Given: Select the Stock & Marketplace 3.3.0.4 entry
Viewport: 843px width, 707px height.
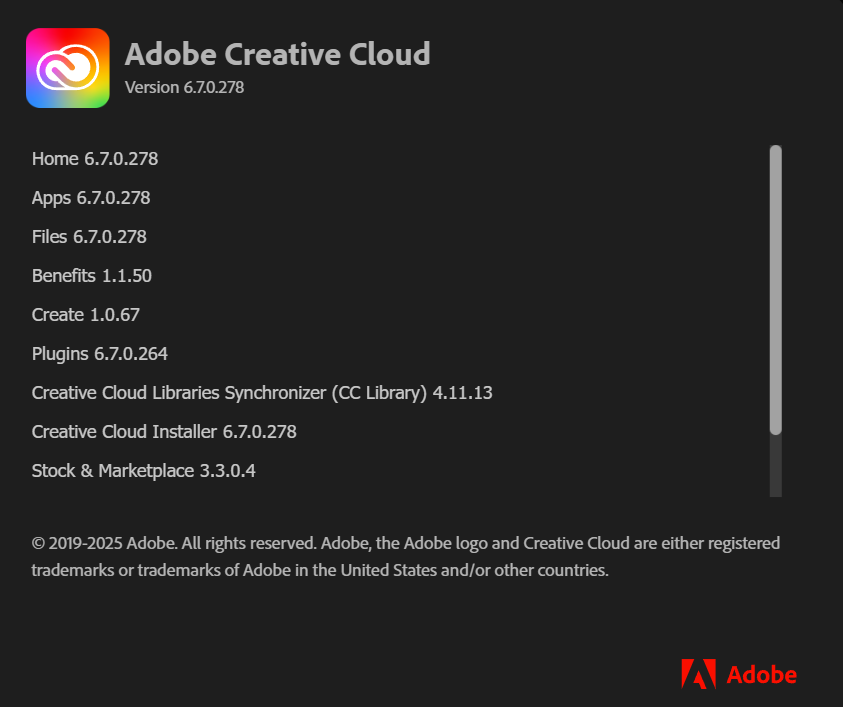Looking at the screenshot, I should [x=143, y=471].
